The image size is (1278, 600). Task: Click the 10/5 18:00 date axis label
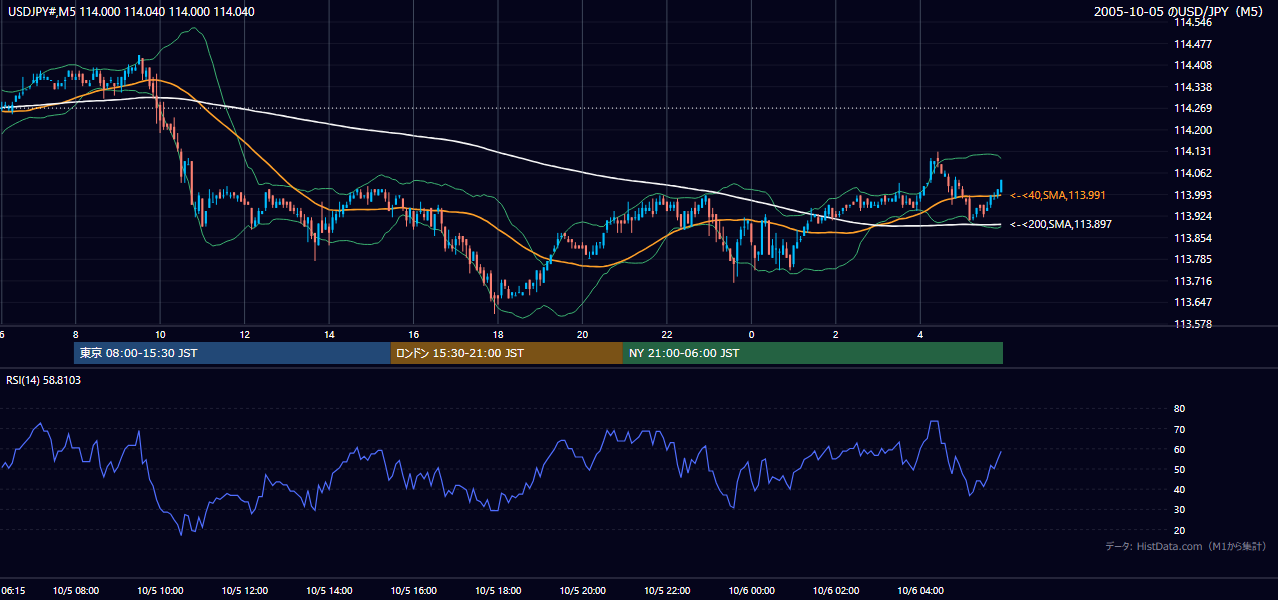click(x=499, y=590)
